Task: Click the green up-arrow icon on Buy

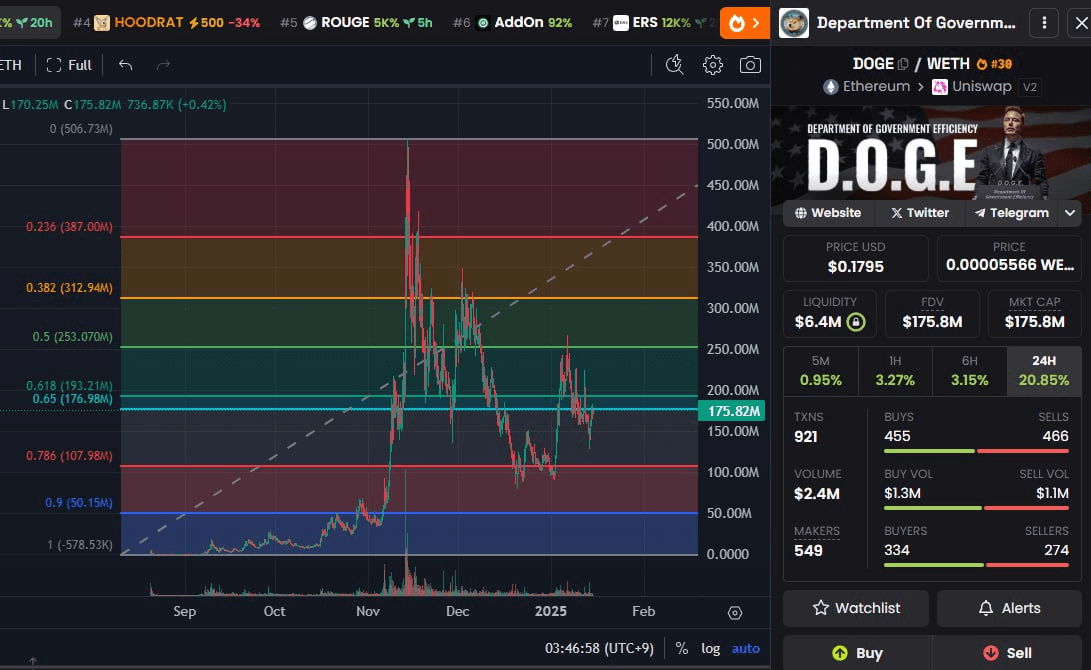Action: pos(841,653)
